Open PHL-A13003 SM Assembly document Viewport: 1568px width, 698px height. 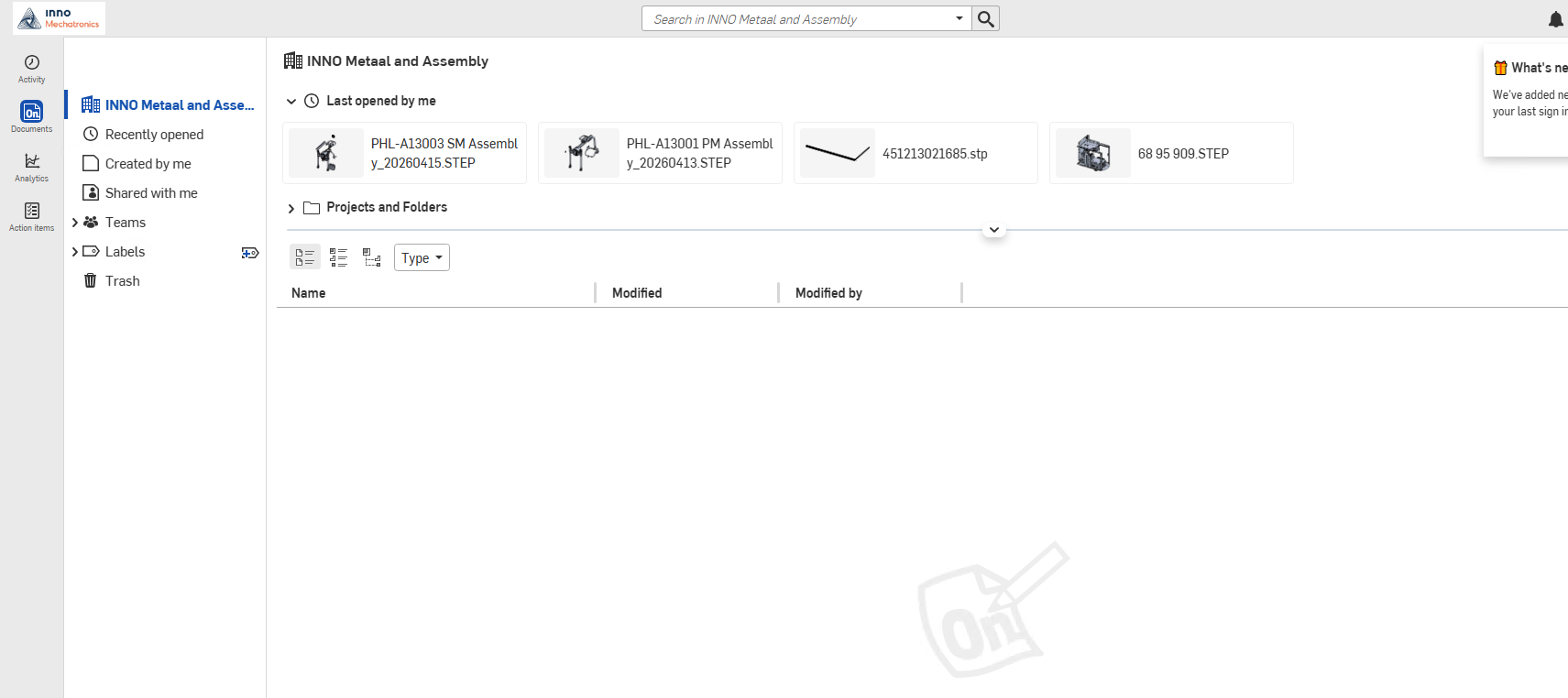404,153
